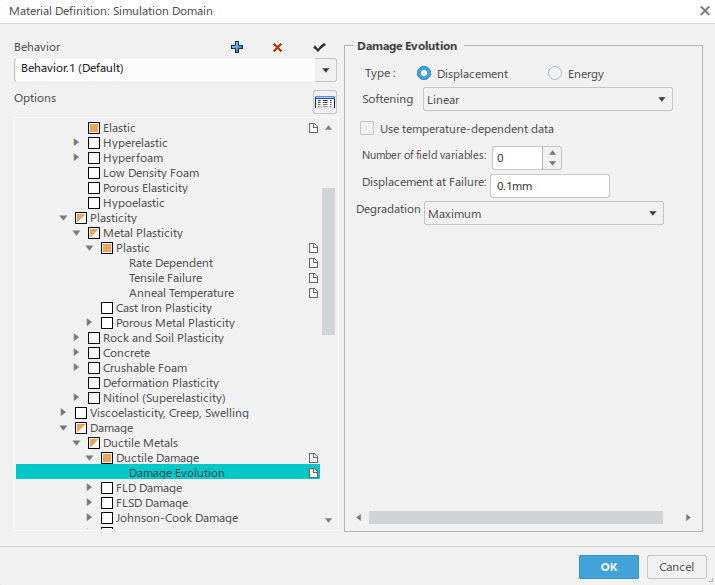This screenshot has height=585, width=715.
Task: Click document icon beside Tensile Failure
Action: (313, 278)
